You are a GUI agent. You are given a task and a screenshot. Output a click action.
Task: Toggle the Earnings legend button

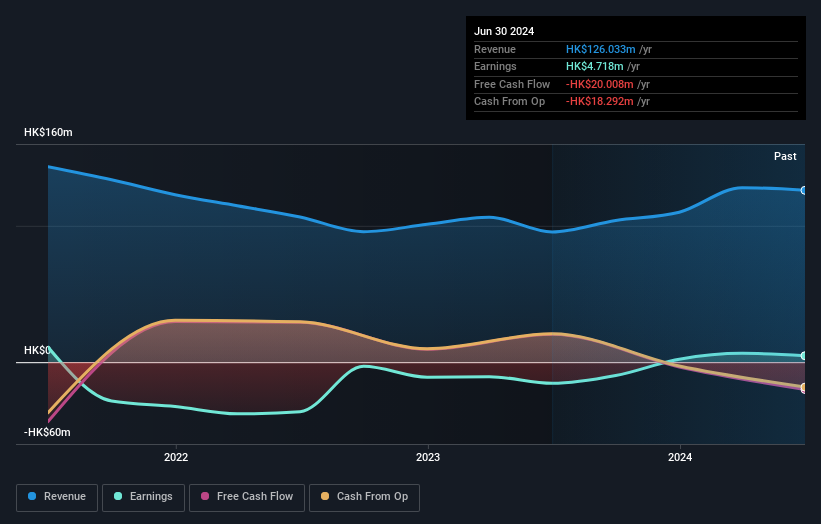[x=143, y=497]
